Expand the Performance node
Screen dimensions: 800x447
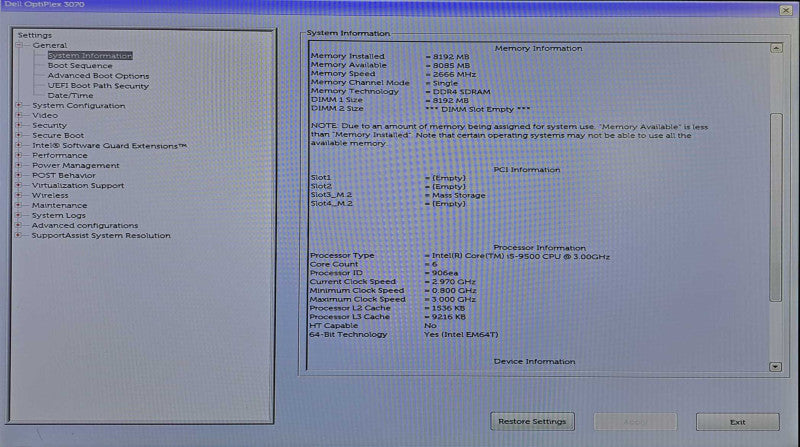coord(19,155)
